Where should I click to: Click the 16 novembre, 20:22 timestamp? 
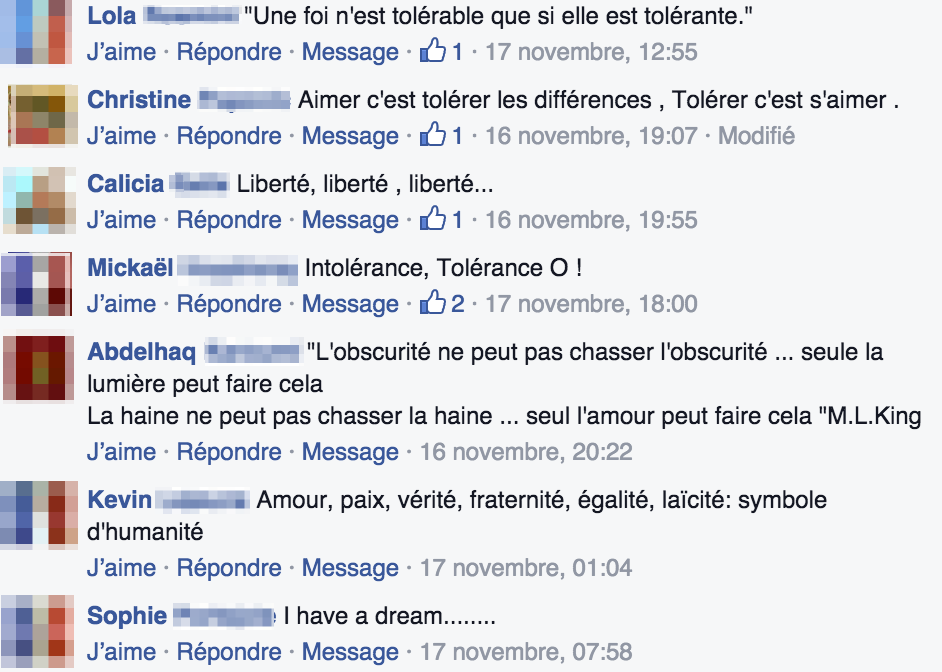click(x=526, y=452)
